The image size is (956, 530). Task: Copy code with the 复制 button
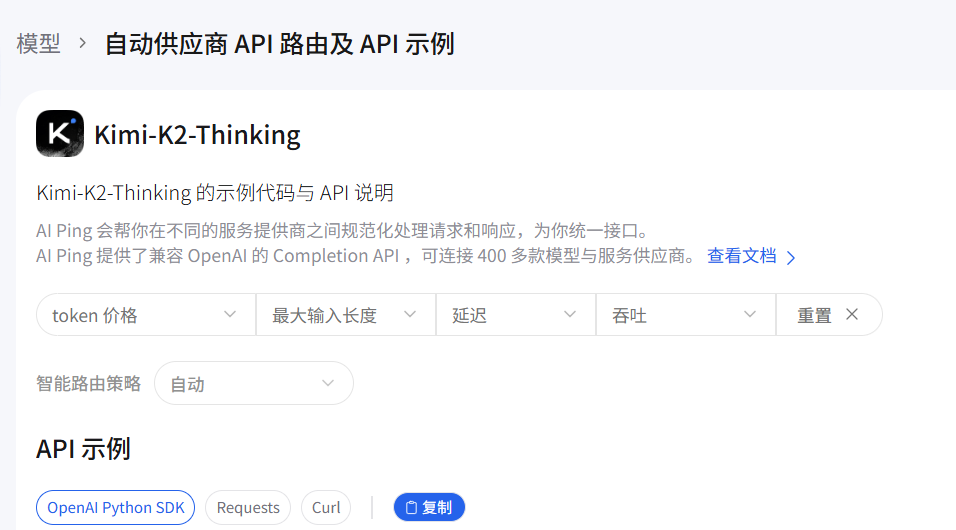click(x=429, y=507)
